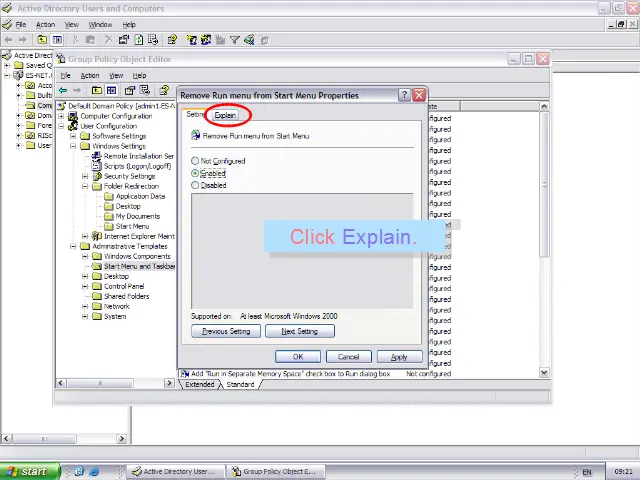Select the Enabled radio button
The image size is (640, 480).
pos(195,173)
